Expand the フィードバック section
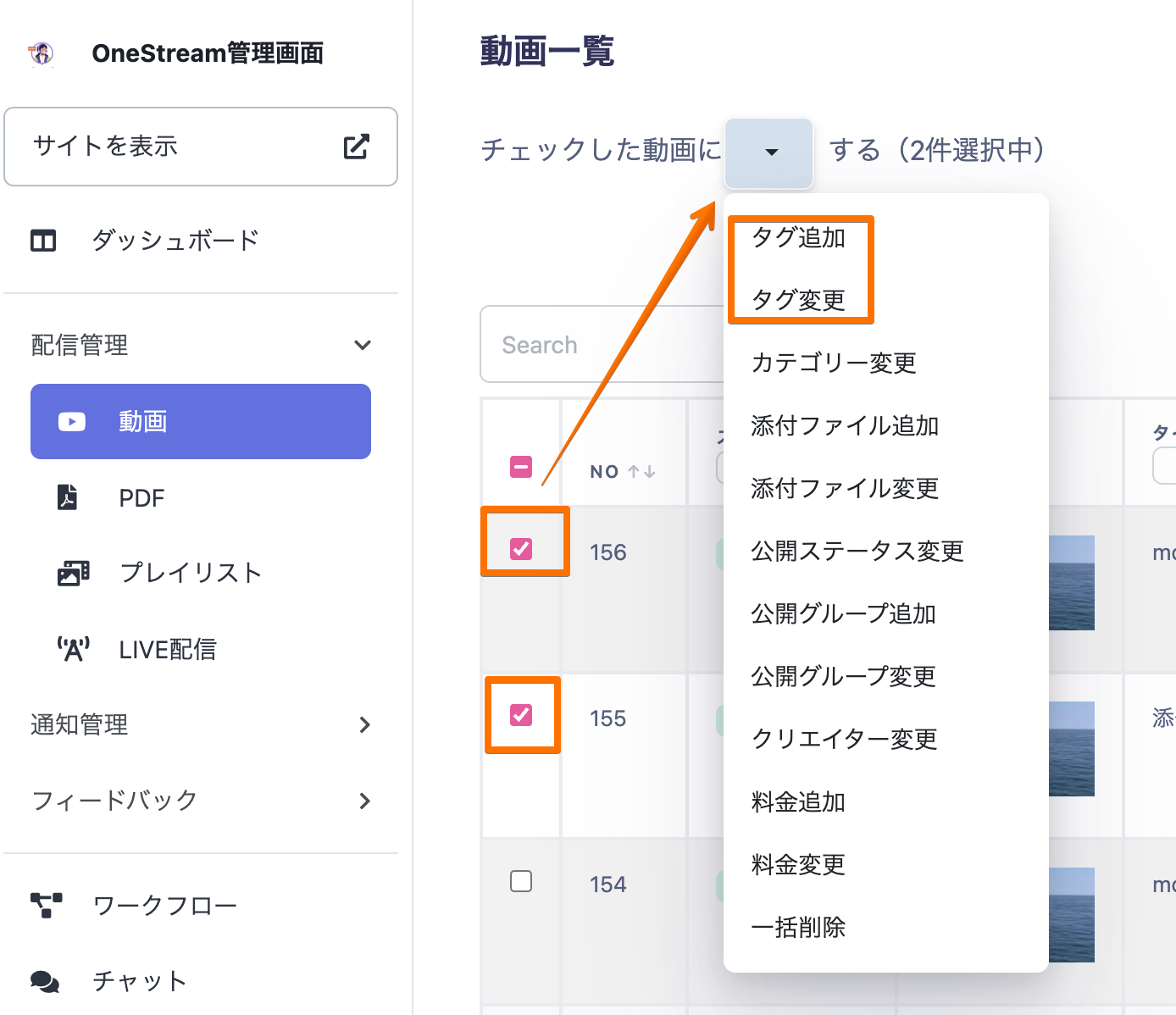This screenshot has width=1176, height=1015. [x=364, y=801]
